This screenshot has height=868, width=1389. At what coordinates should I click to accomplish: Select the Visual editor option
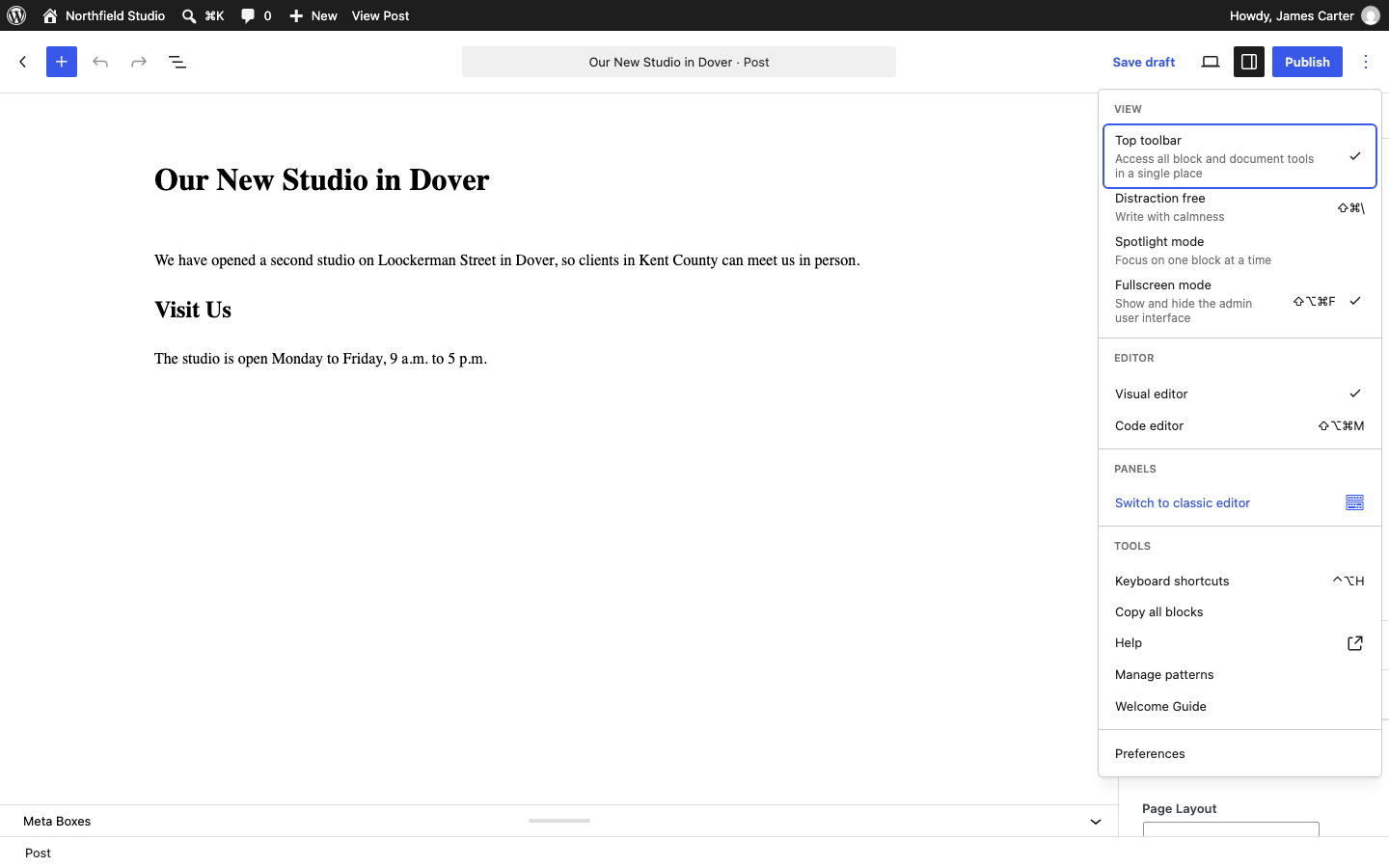1239,393
